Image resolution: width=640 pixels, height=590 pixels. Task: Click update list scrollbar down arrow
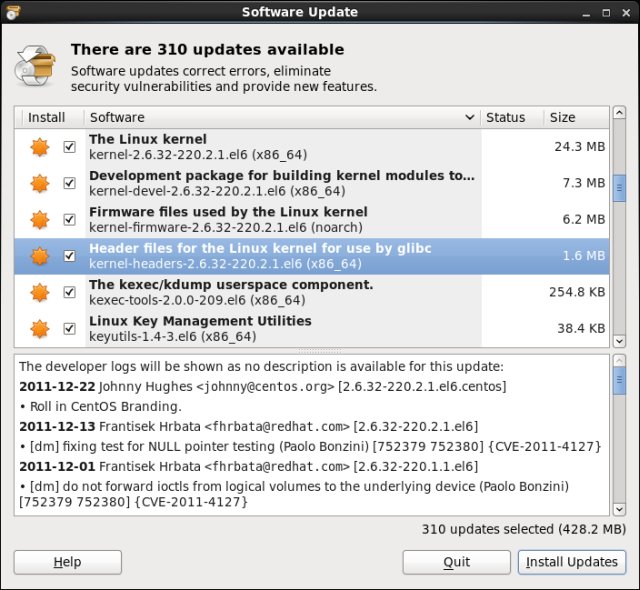(619, 341)
